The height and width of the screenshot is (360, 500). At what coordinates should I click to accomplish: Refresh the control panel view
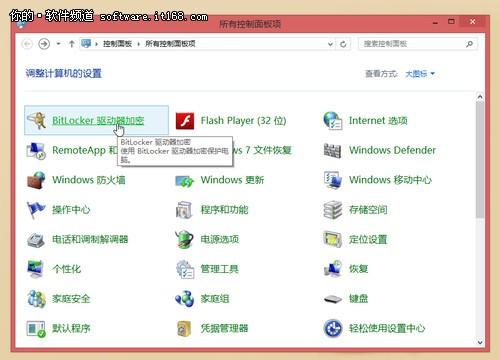coord(343,44)
